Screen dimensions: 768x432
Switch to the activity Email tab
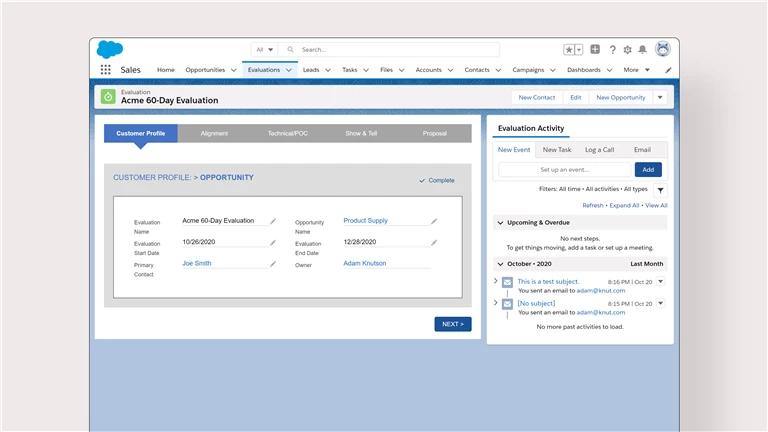click(x=642, y=150)
